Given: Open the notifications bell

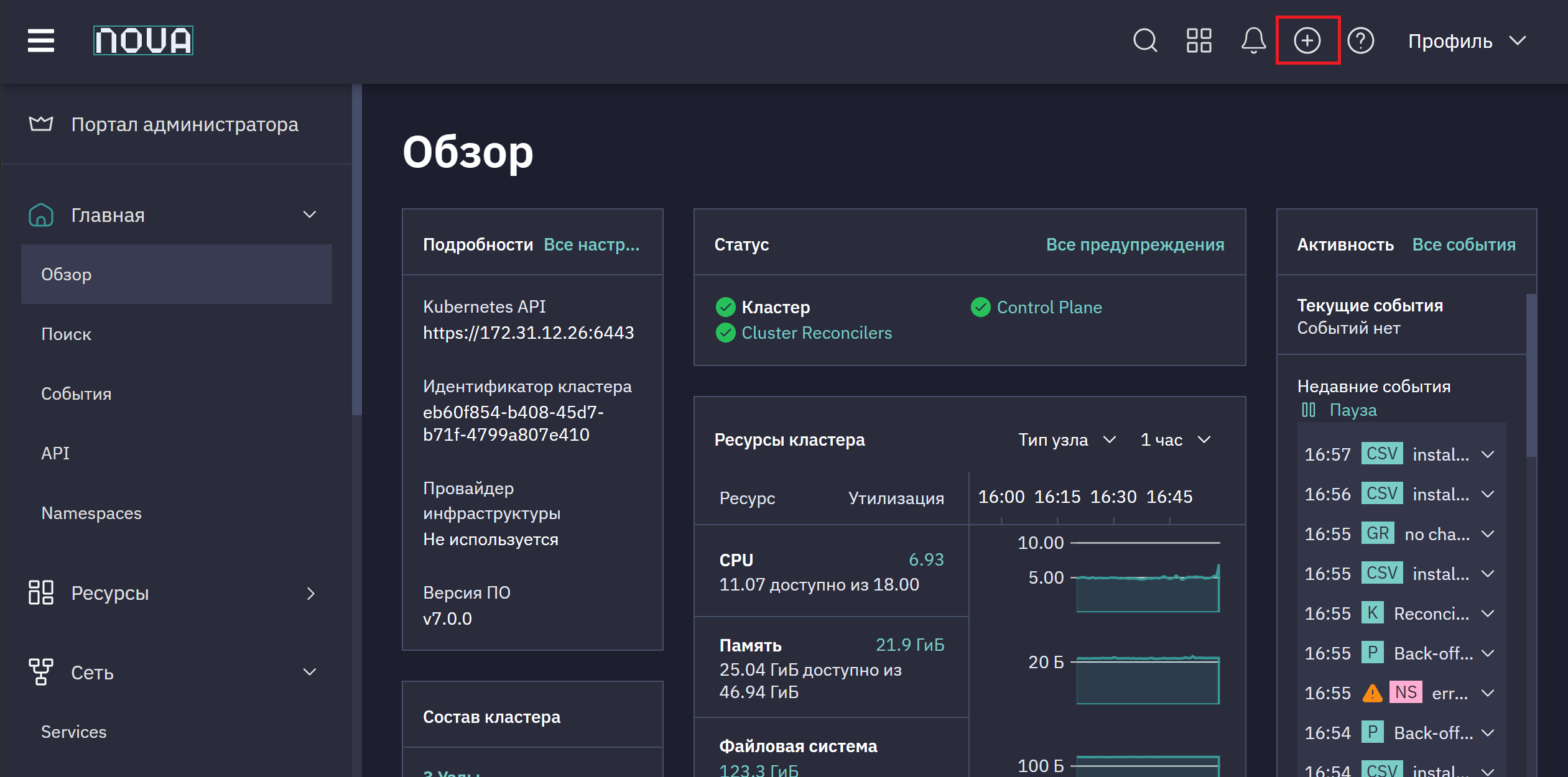Looking at the screenshot, I should [x=1253, y=41].
